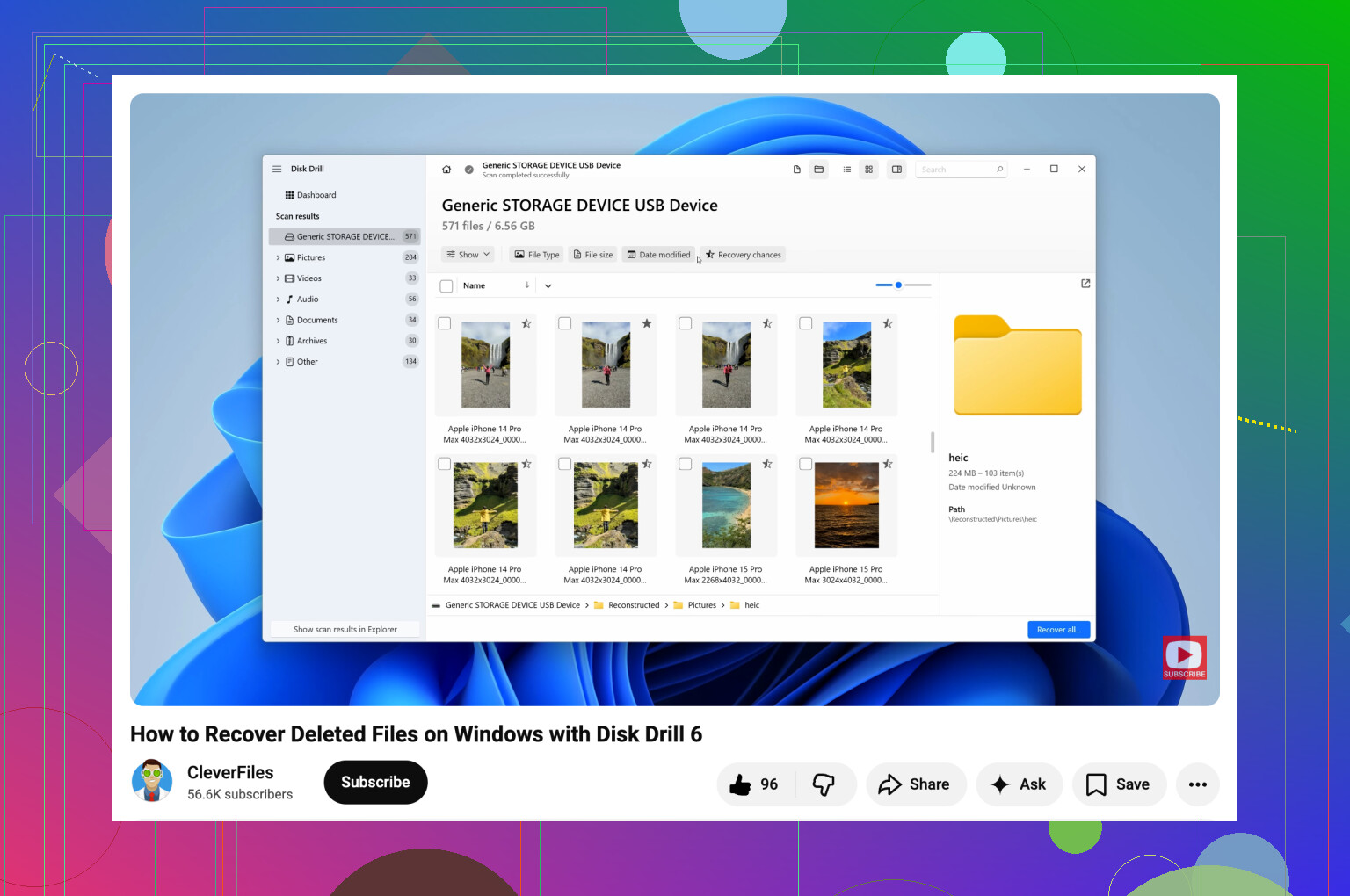Switch to the flat files view icon
This screenshot has width=1350, height=896.
click(x=797, y=170)
